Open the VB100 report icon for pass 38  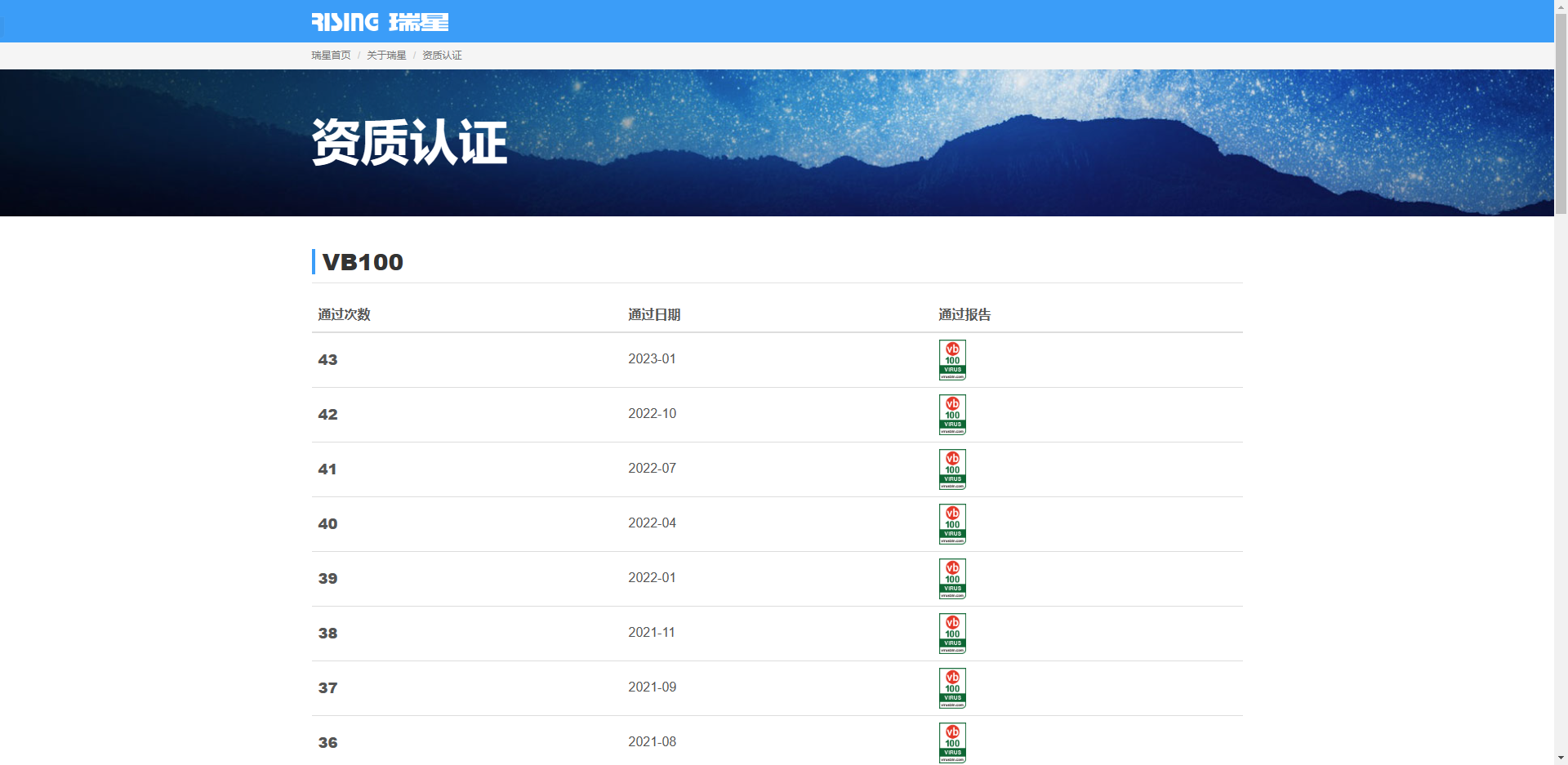pyautogui.click(x=952, y=634)
